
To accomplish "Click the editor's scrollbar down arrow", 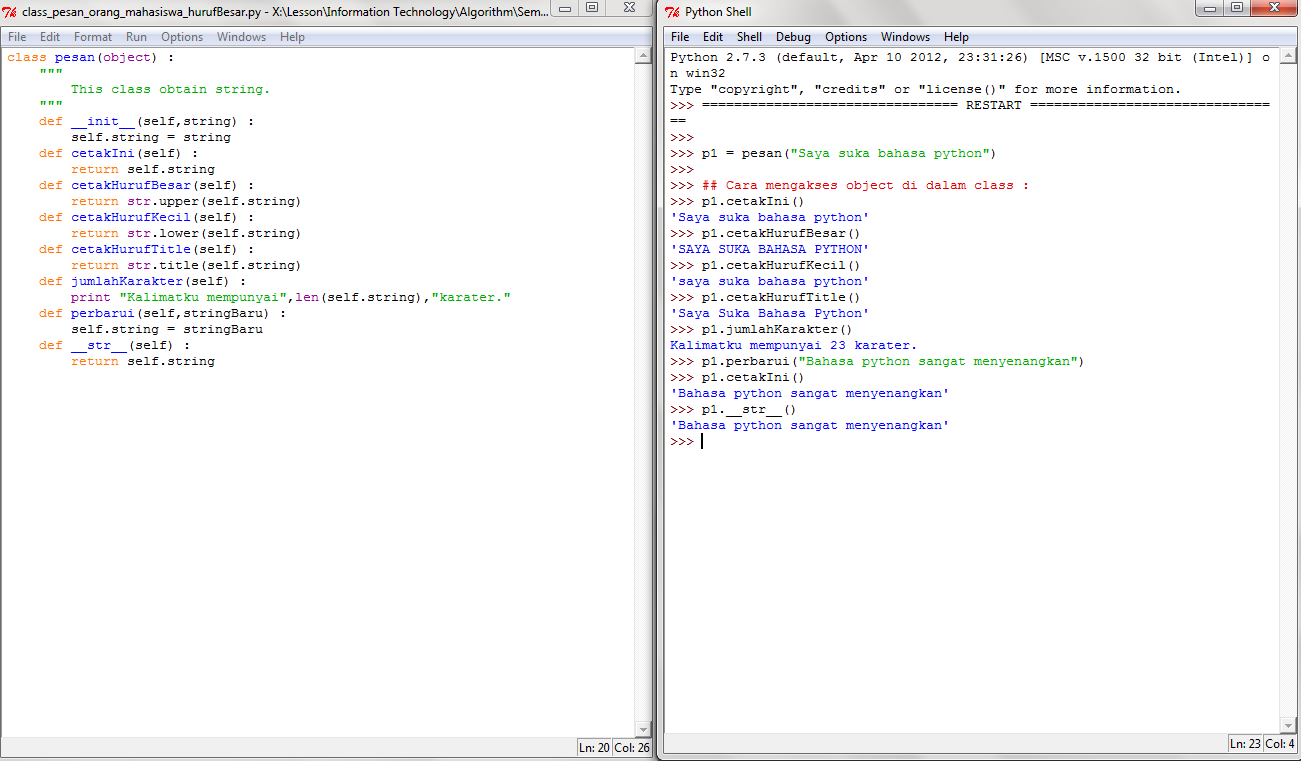I will click(x=644, y=728).
